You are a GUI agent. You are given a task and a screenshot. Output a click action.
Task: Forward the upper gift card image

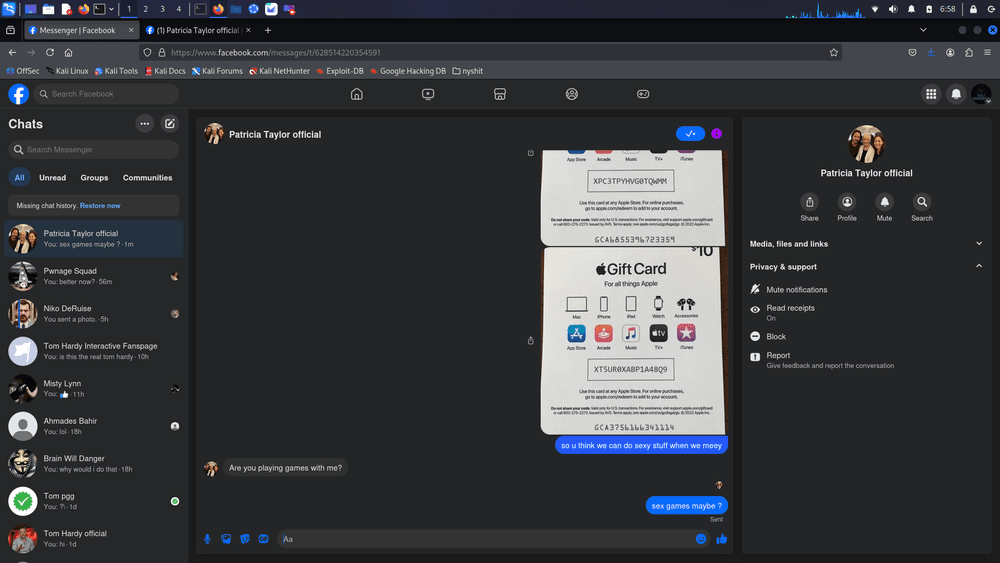pos(531,153)
